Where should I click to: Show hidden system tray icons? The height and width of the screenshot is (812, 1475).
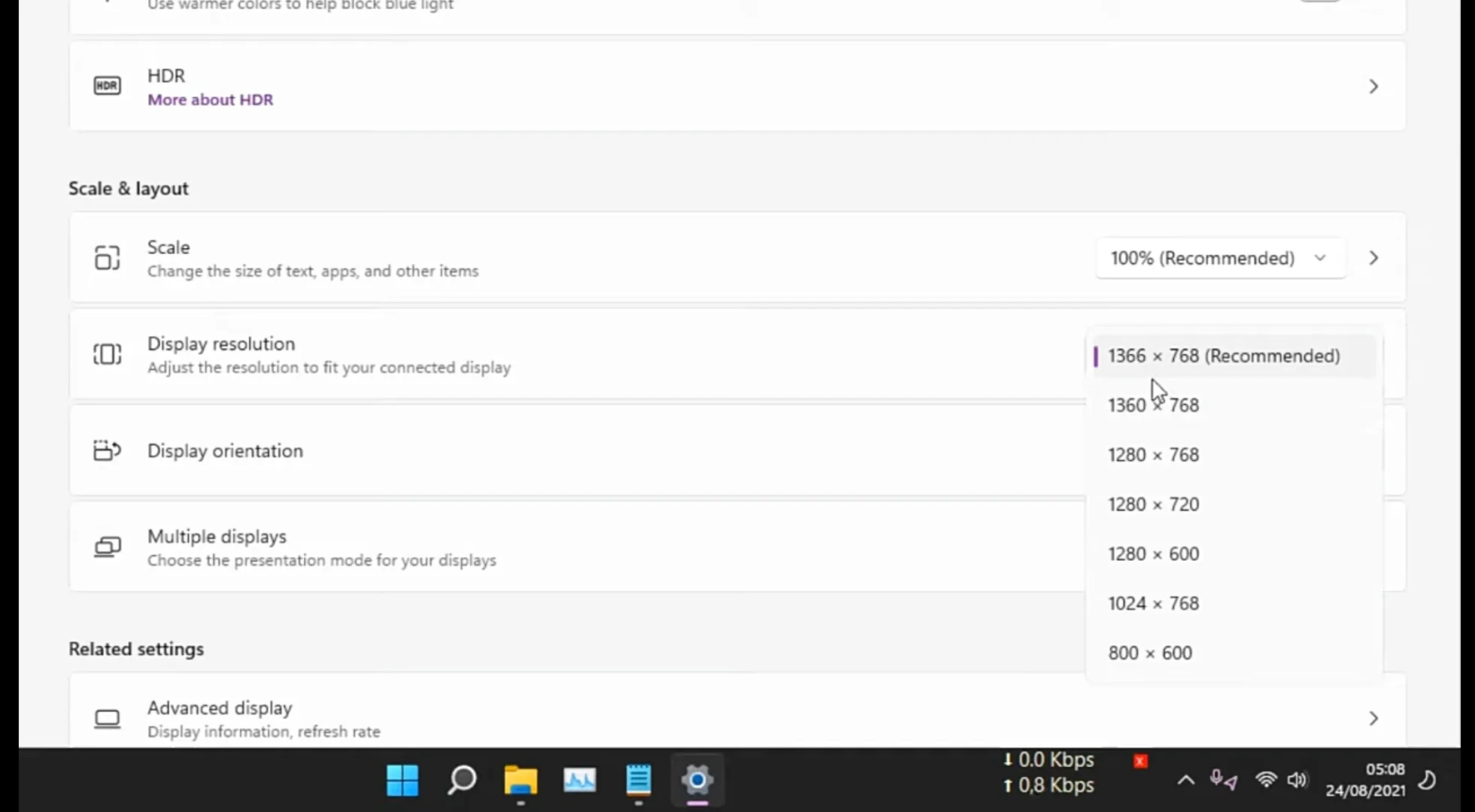coord(1185,780)
